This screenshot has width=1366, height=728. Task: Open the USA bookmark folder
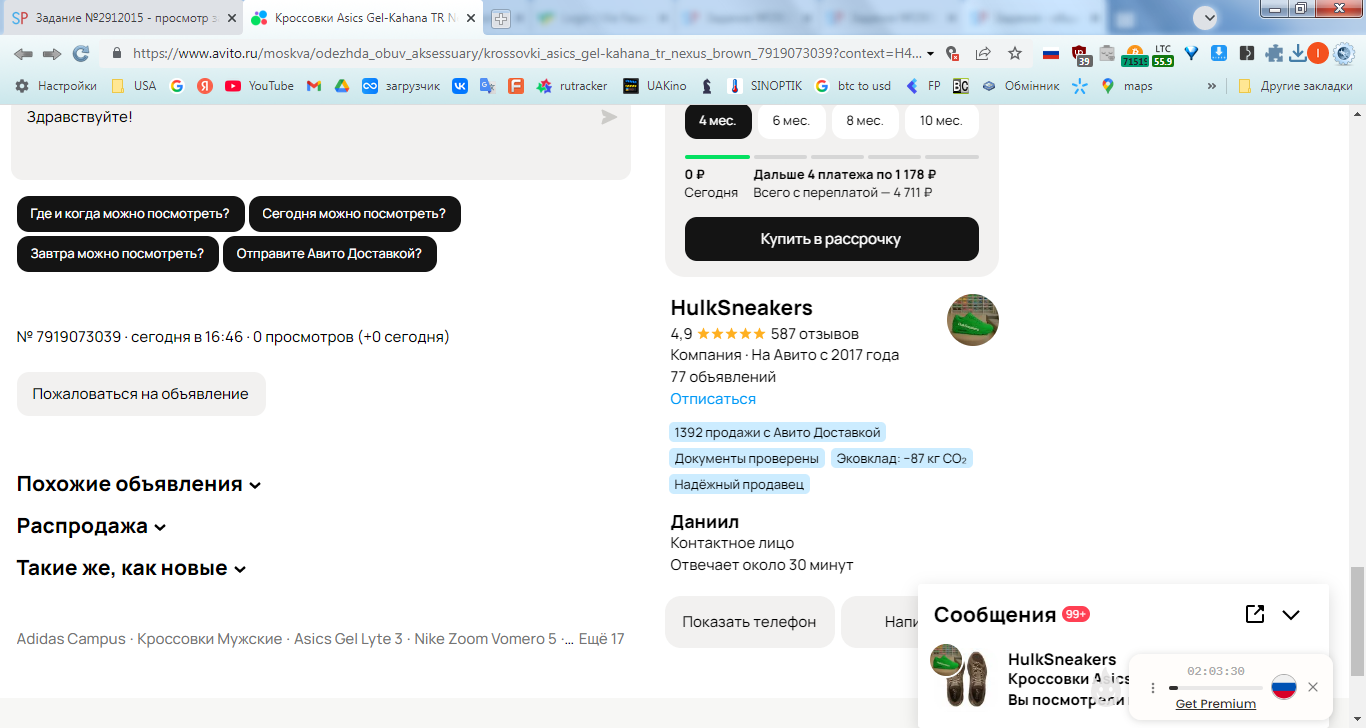133,86
